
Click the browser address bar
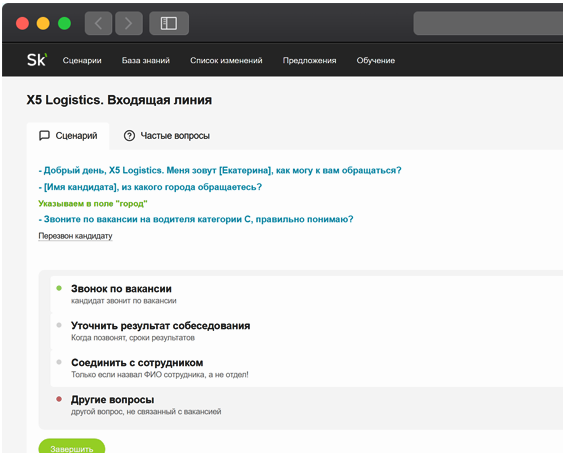point(488,23)
